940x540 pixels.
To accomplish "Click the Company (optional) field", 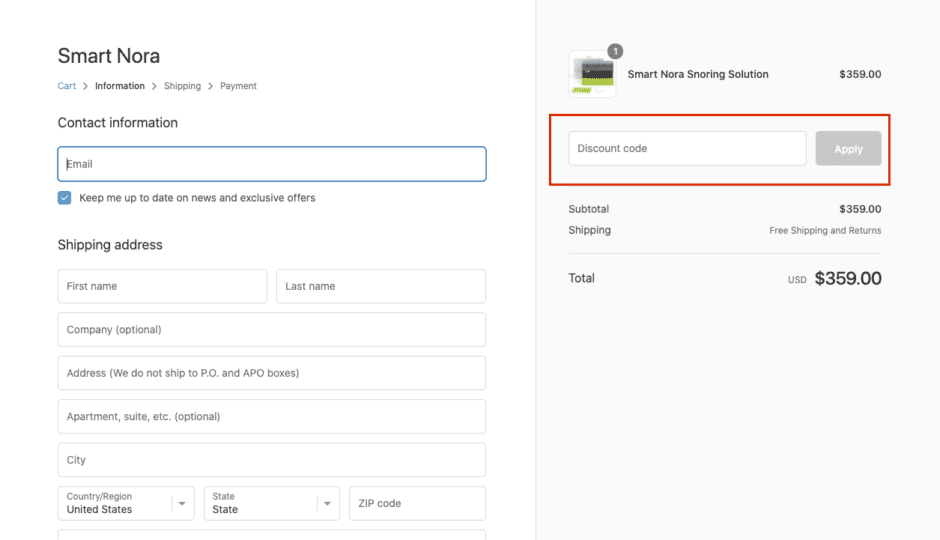I will 272,330.
